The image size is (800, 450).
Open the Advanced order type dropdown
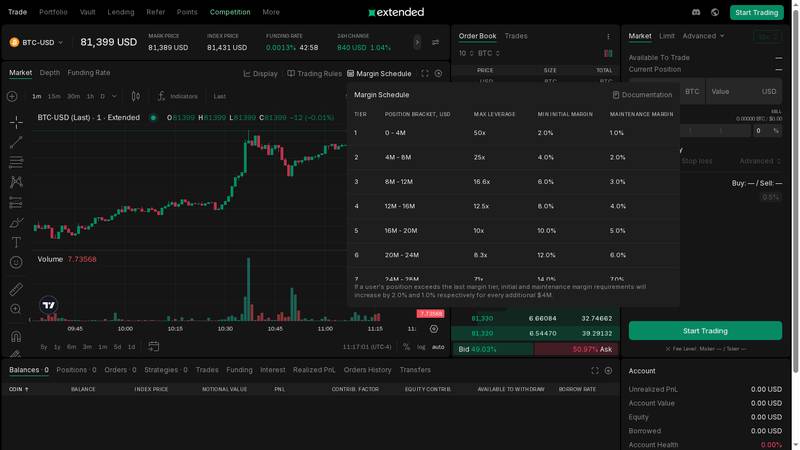[x=703, y=36]
